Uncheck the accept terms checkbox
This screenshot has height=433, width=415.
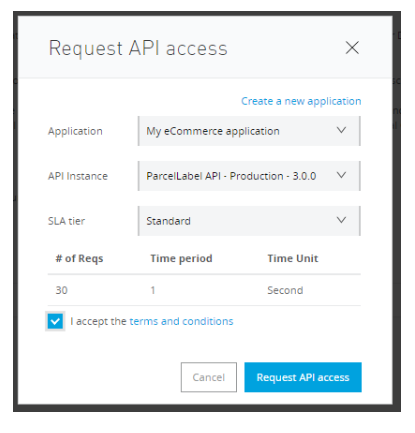pyautogui.click(x=55, y=321)
